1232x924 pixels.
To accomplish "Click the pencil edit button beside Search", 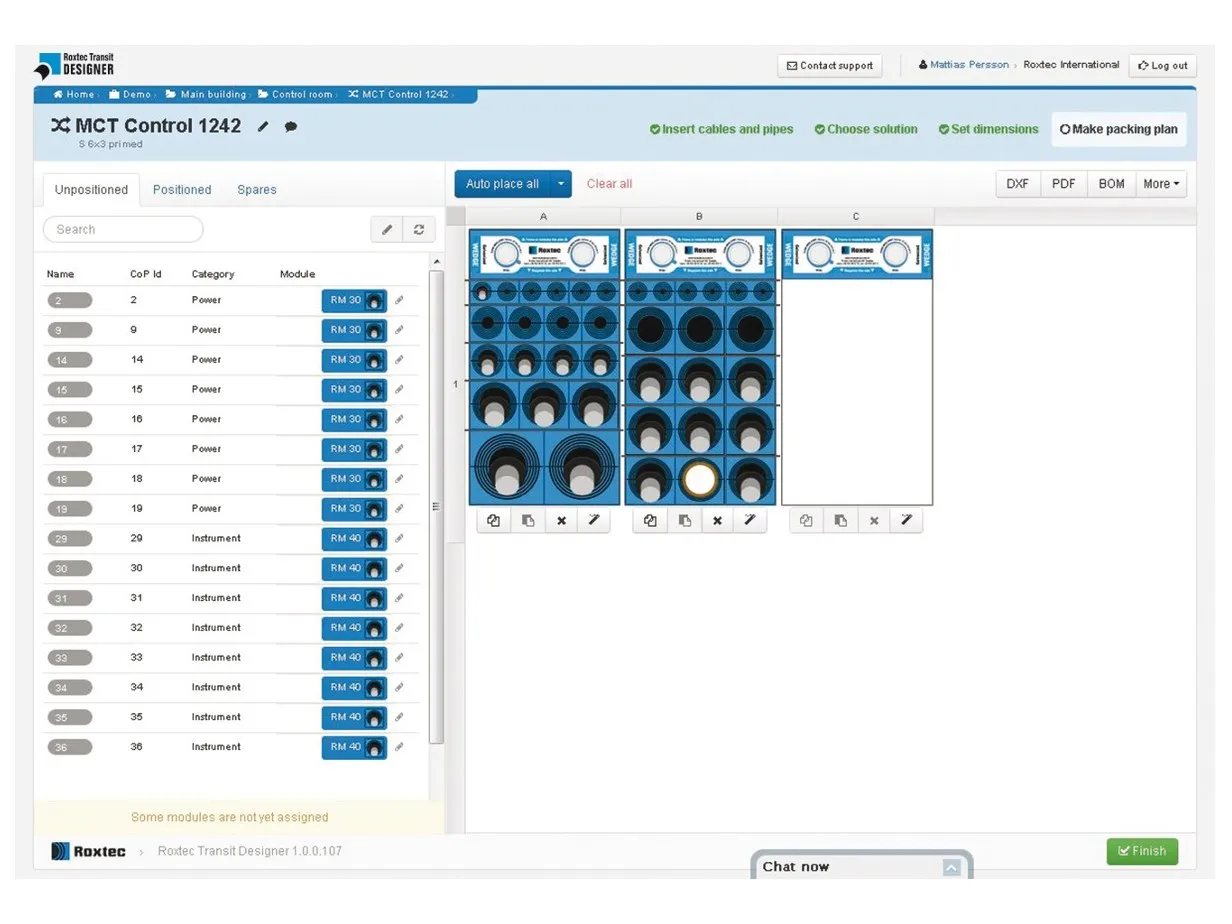I will click(387, 230).
